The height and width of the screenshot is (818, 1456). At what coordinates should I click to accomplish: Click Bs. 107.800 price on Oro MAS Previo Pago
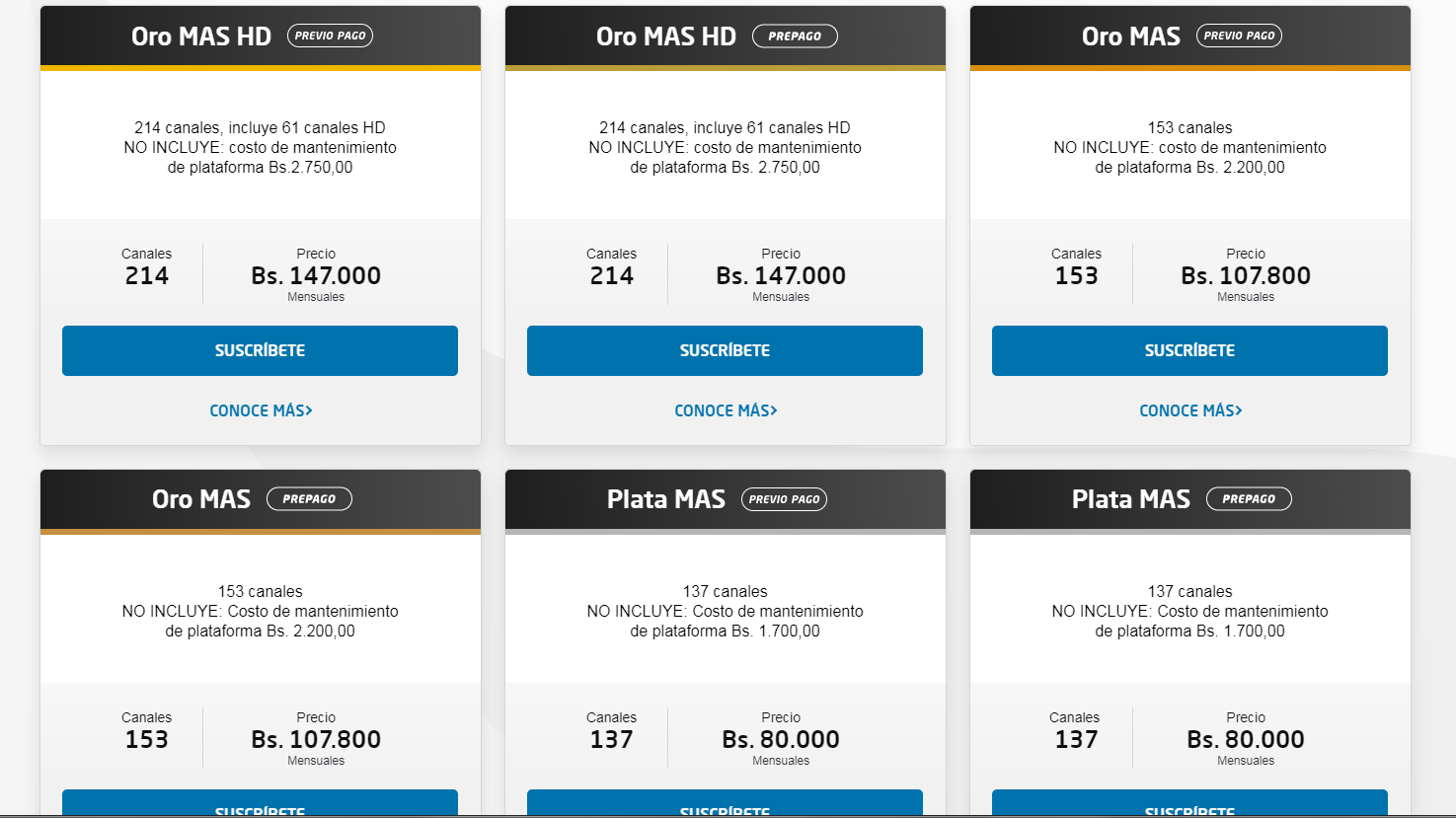[x=1246, y=276]
